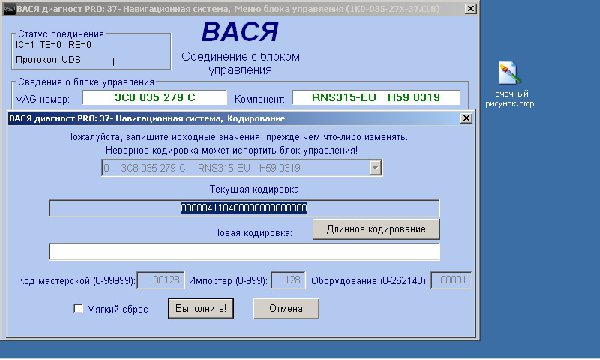Click the VAG number field

click(x=155, y=98)
